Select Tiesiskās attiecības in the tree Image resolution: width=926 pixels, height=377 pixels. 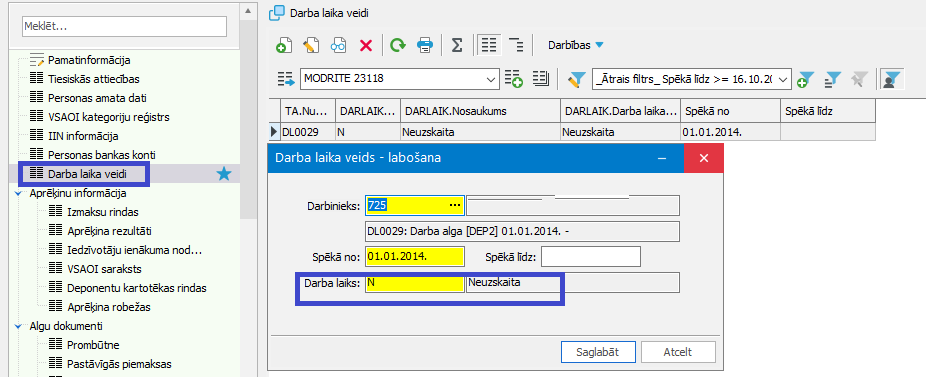click(94, 79)
